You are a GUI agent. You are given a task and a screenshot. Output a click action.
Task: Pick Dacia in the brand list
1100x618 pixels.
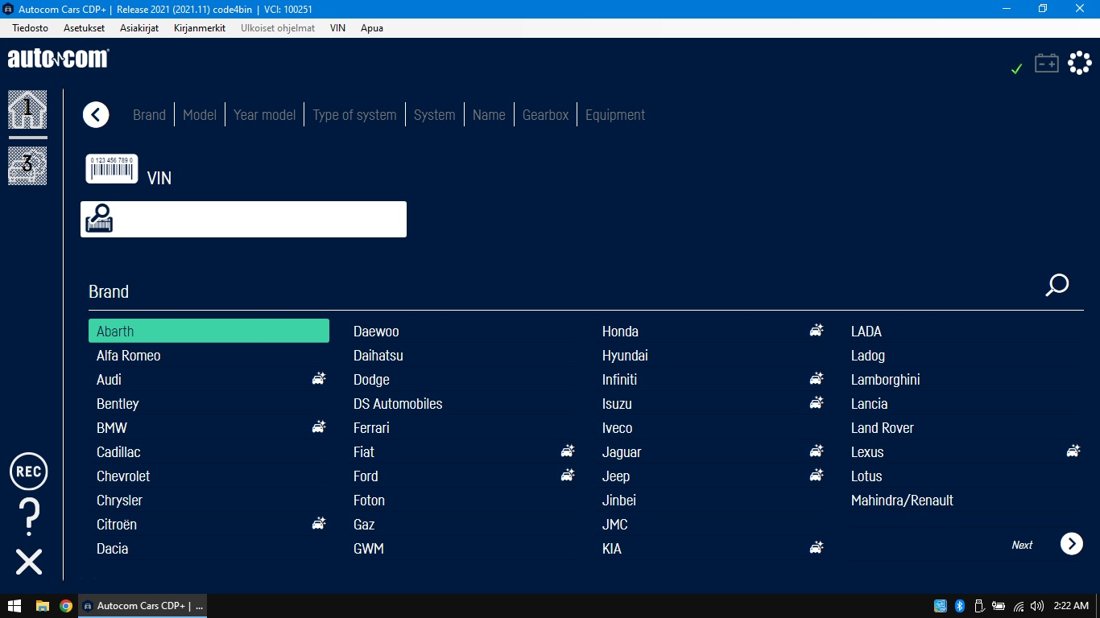point(112,549)
